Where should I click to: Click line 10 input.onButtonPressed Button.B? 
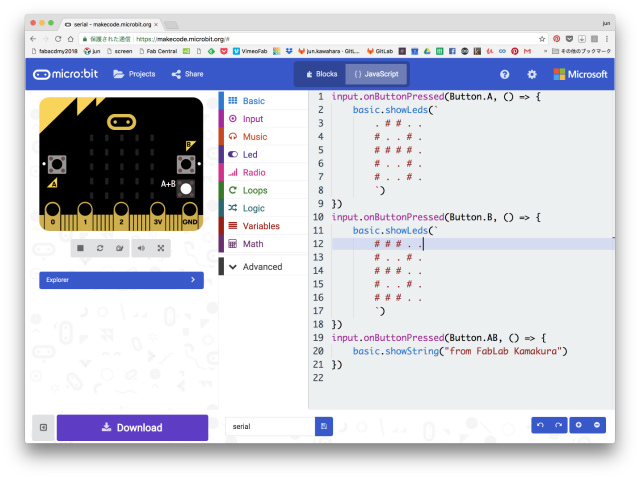[x=436, y=217]
